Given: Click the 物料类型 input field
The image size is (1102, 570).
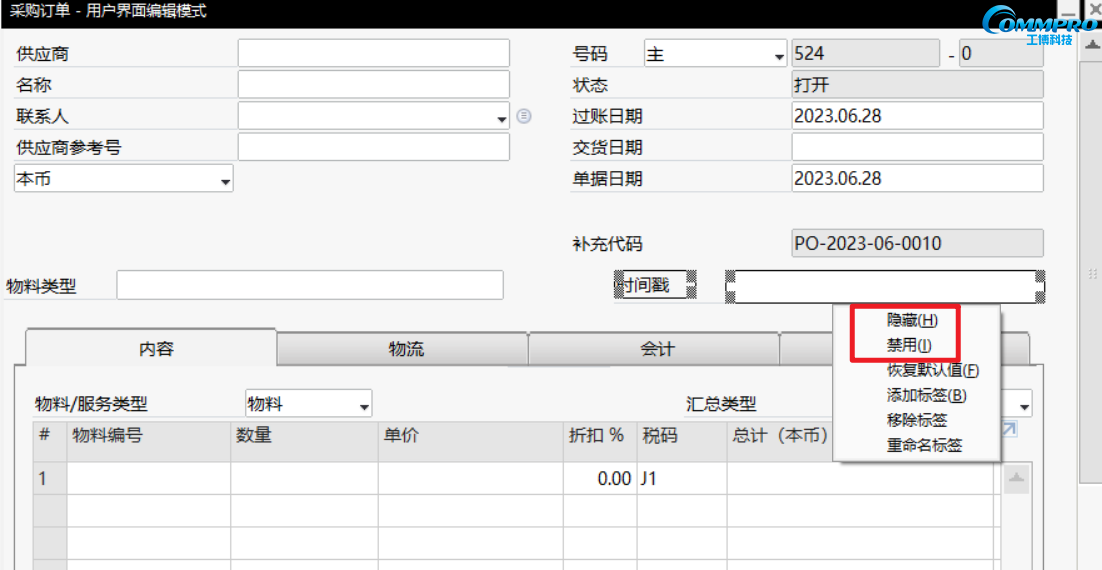Looking at the screenshot, I should pyautogui.click(x=310, y=285).
